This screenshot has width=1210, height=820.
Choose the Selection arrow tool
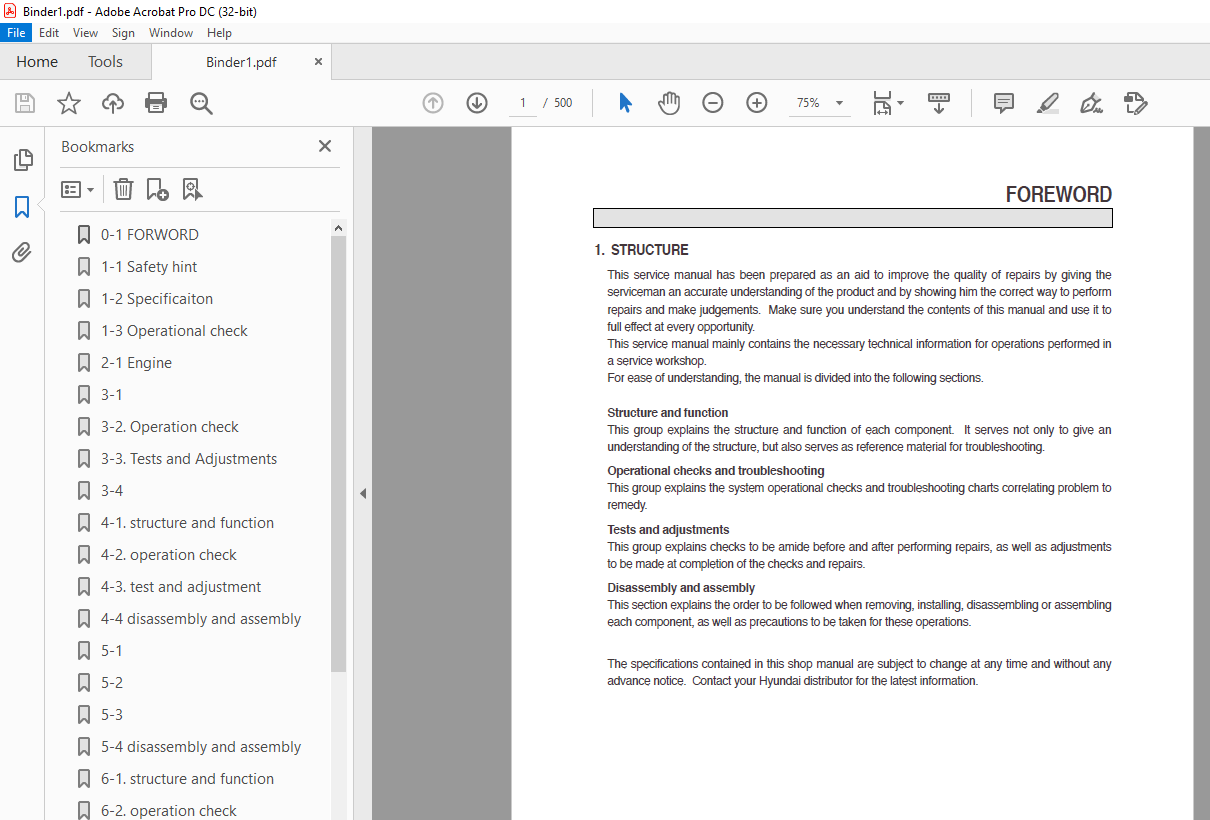[625, 103]
